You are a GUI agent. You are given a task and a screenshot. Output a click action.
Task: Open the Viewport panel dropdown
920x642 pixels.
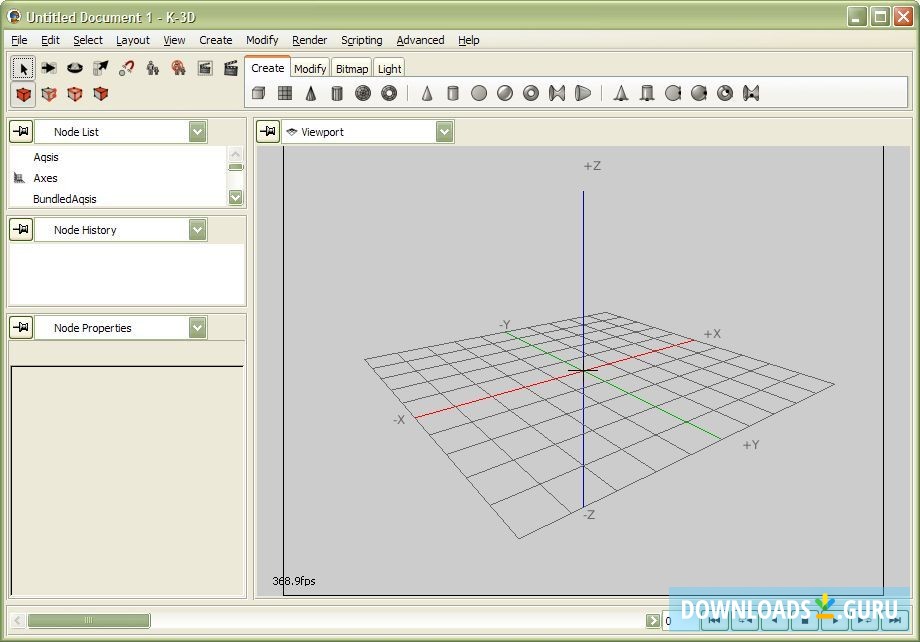pos(444,132)
